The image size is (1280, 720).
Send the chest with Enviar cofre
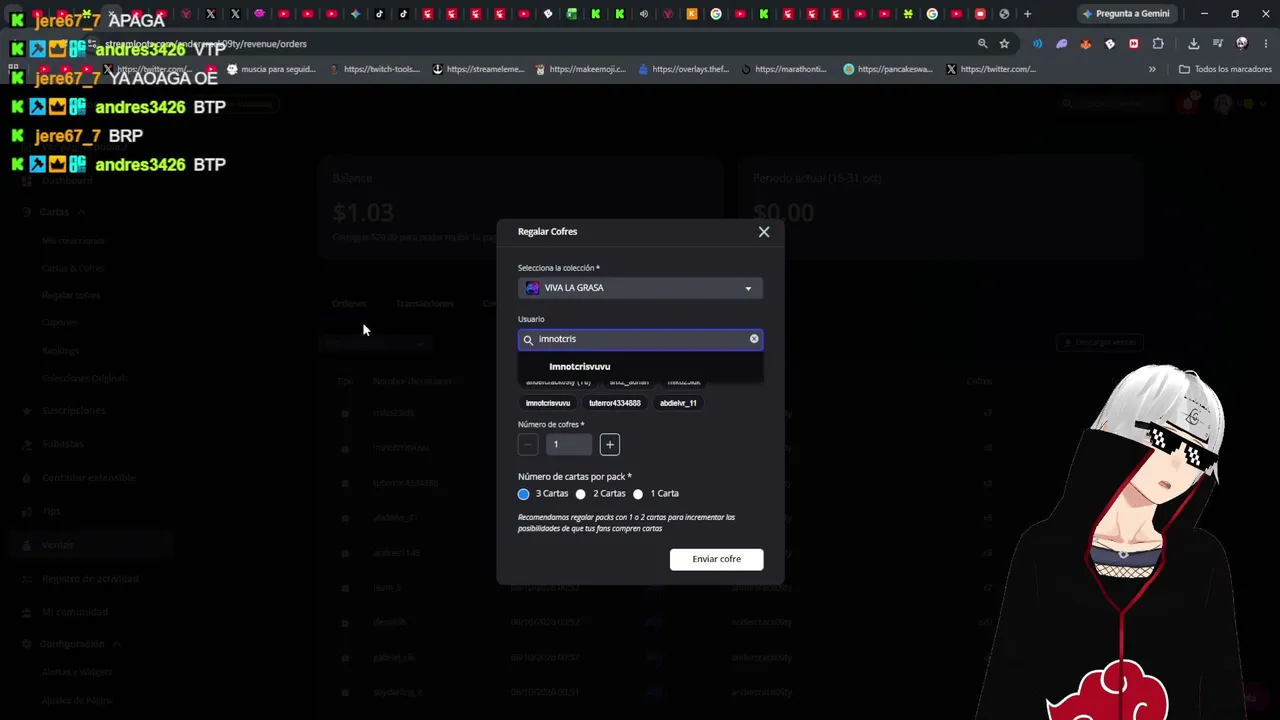point(717,559)
